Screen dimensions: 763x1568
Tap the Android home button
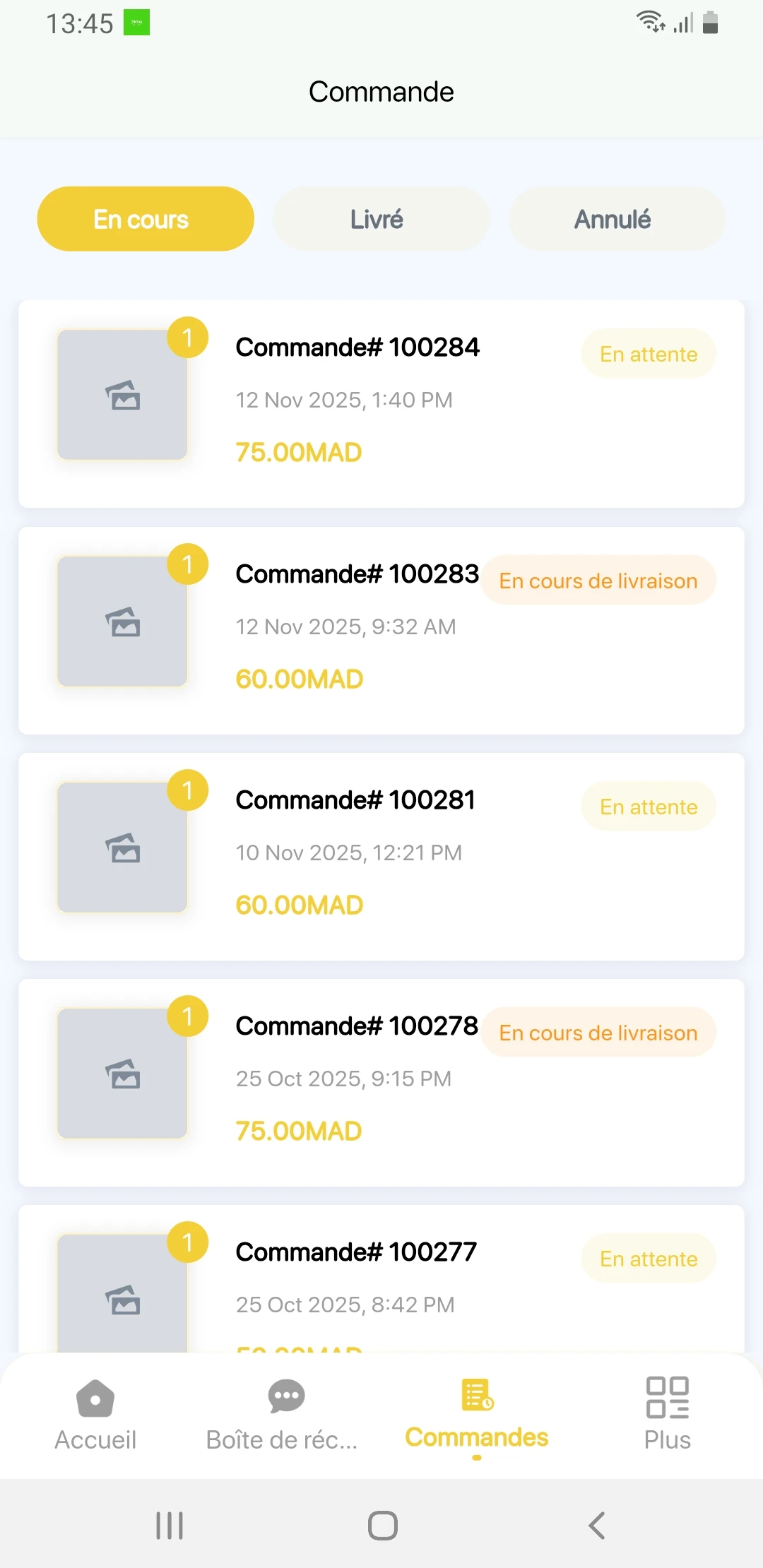tap(382, 1526)
